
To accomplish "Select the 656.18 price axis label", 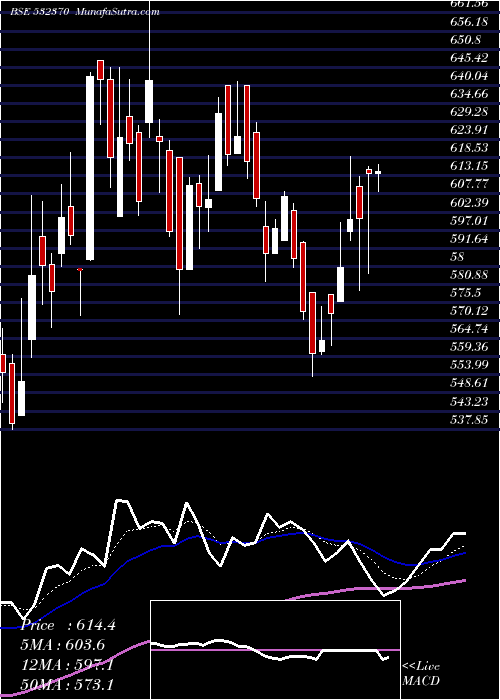I will [x=468, y=22].
